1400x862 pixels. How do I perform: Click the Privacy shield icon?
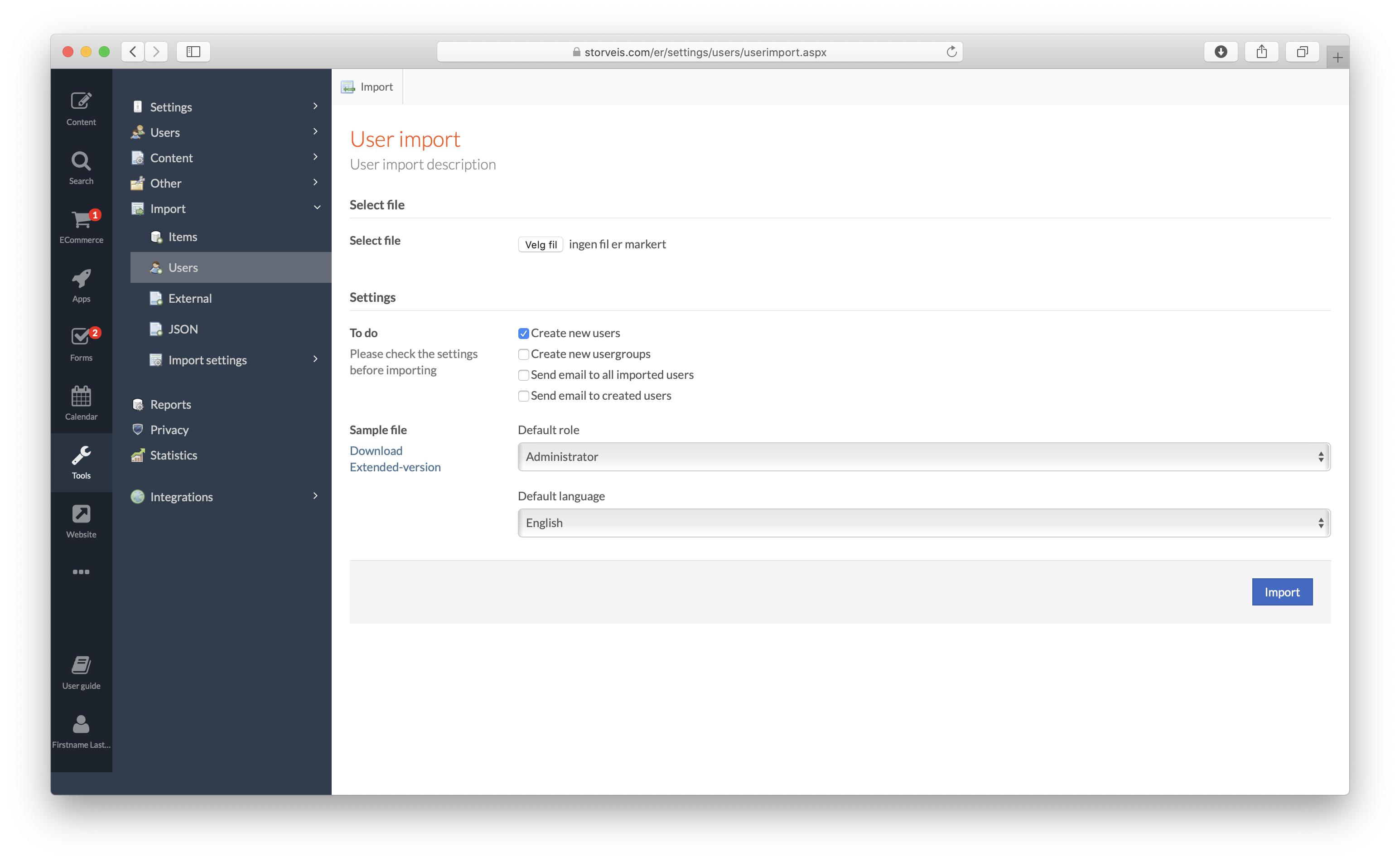coord(137,430)
